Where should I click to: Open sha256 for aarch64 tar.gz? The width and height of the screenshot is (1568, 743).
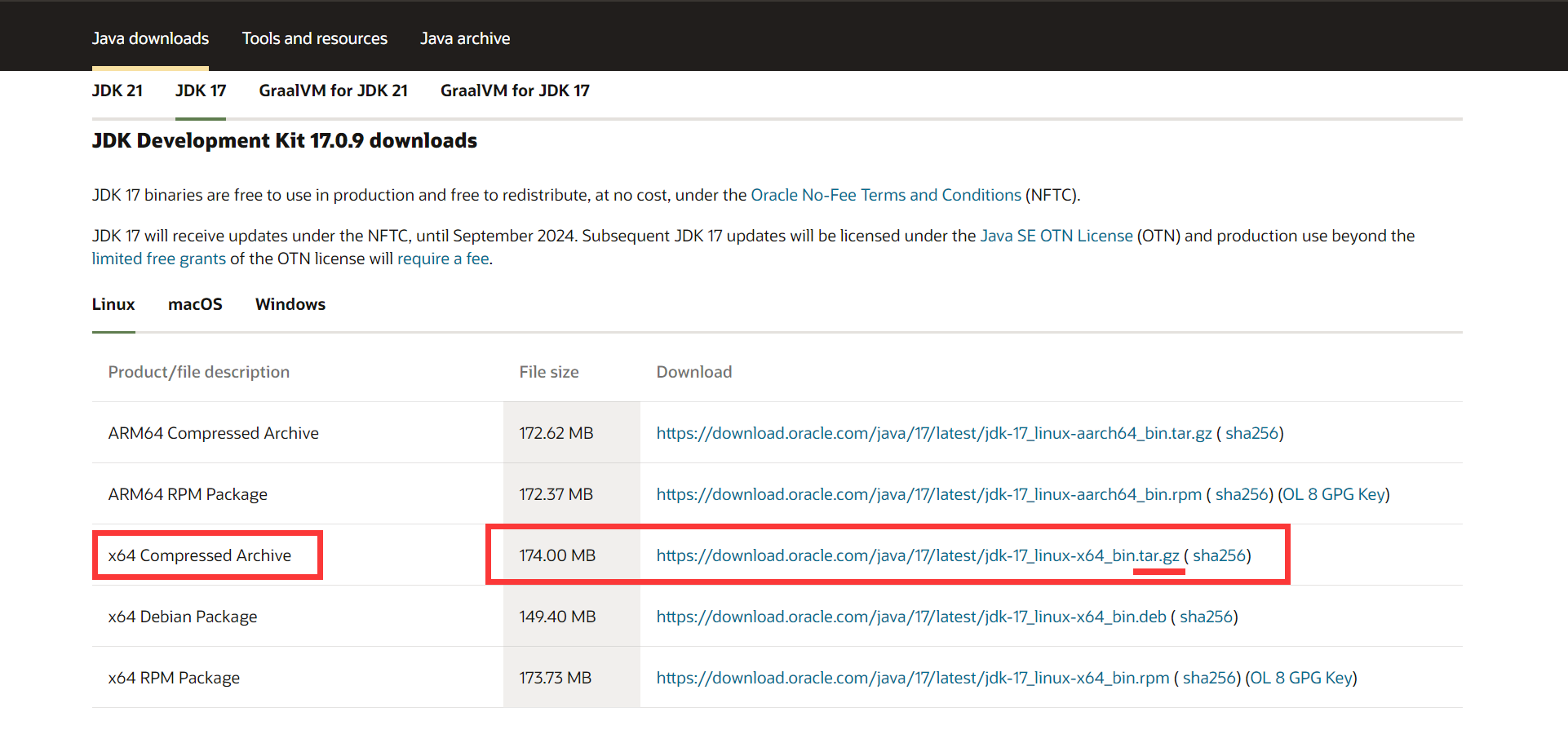[x=1251, y=433]
